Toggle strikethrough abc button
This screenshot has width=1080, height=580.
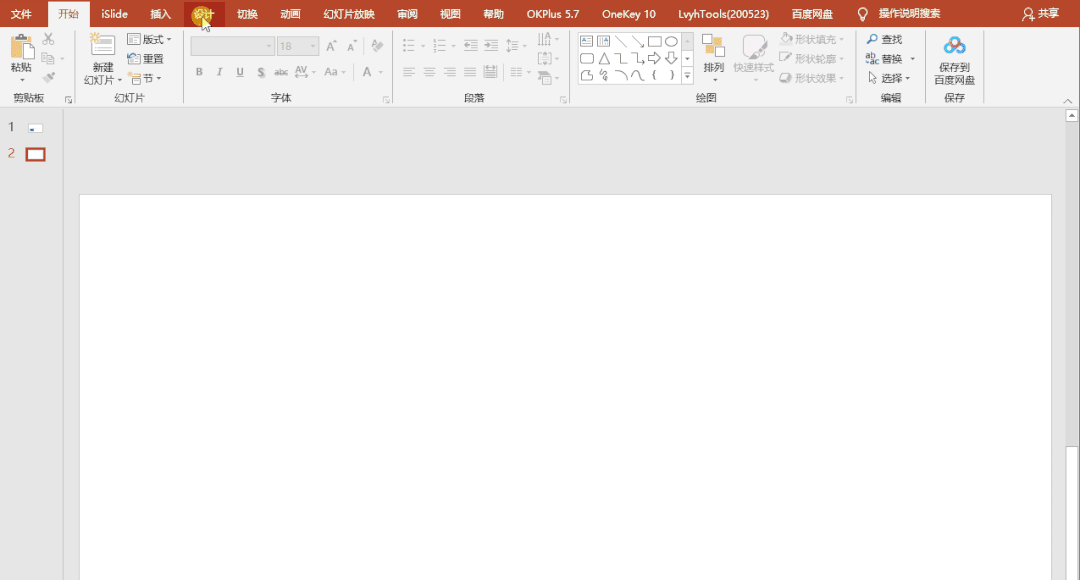pos(281,72)
